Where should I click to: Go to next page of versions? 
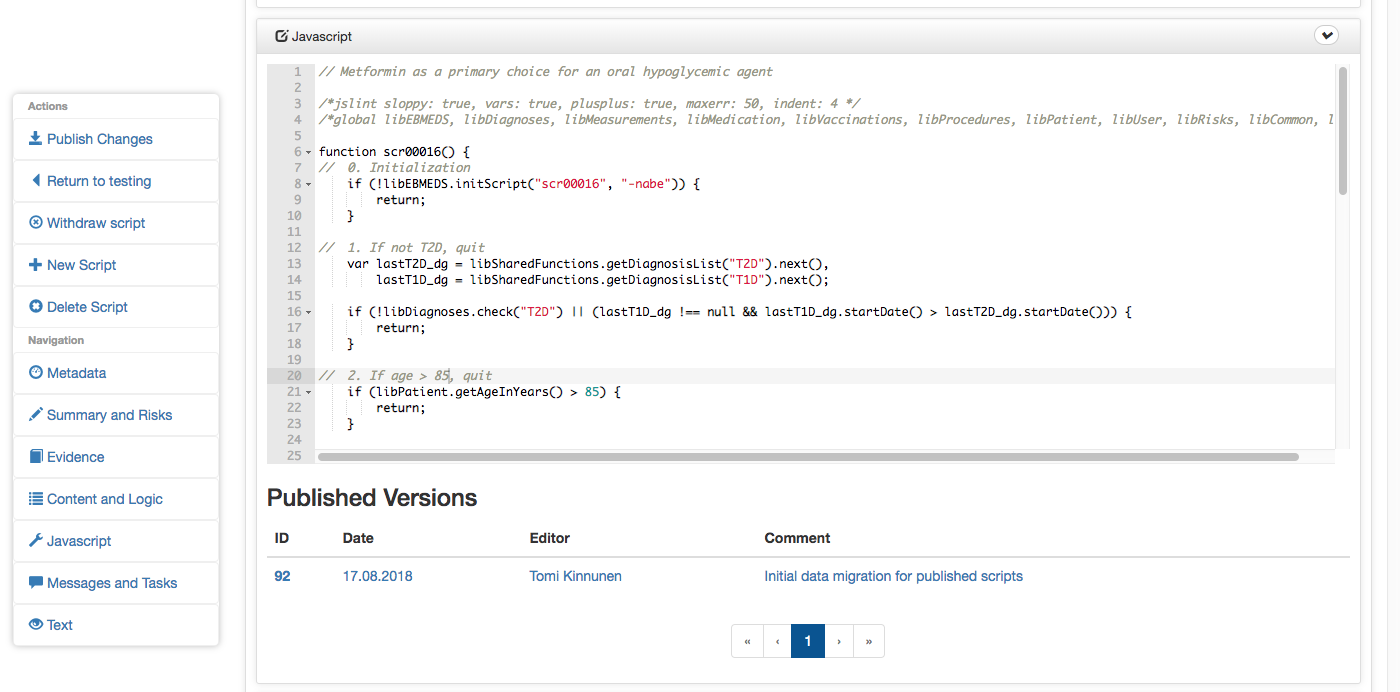pos(839,641)
